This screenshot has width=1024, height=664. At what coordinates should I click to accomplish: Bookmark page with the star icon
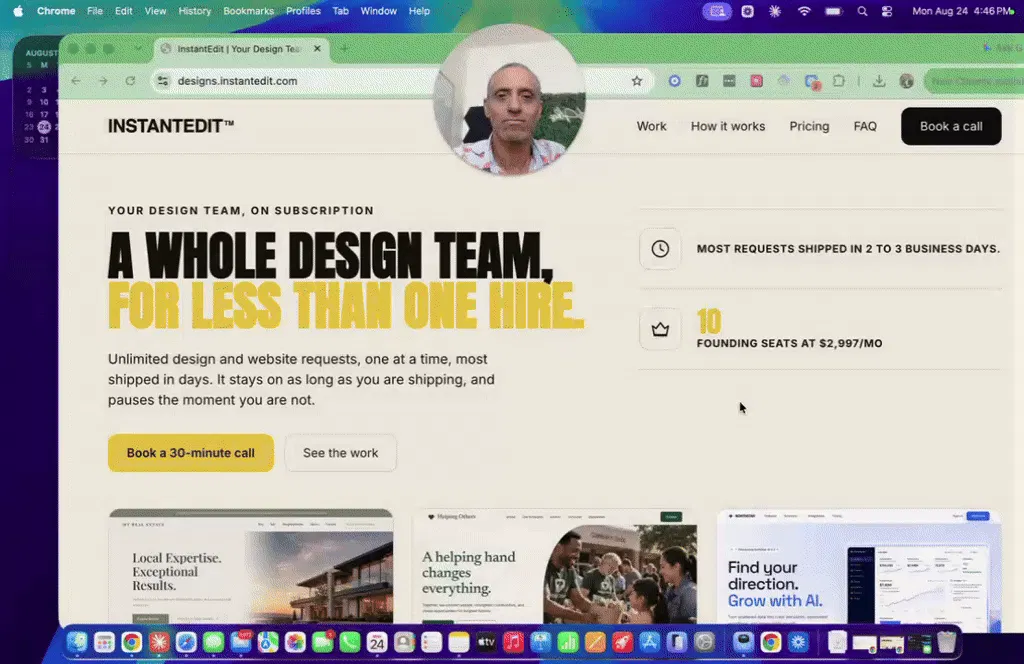click(637, 81)
